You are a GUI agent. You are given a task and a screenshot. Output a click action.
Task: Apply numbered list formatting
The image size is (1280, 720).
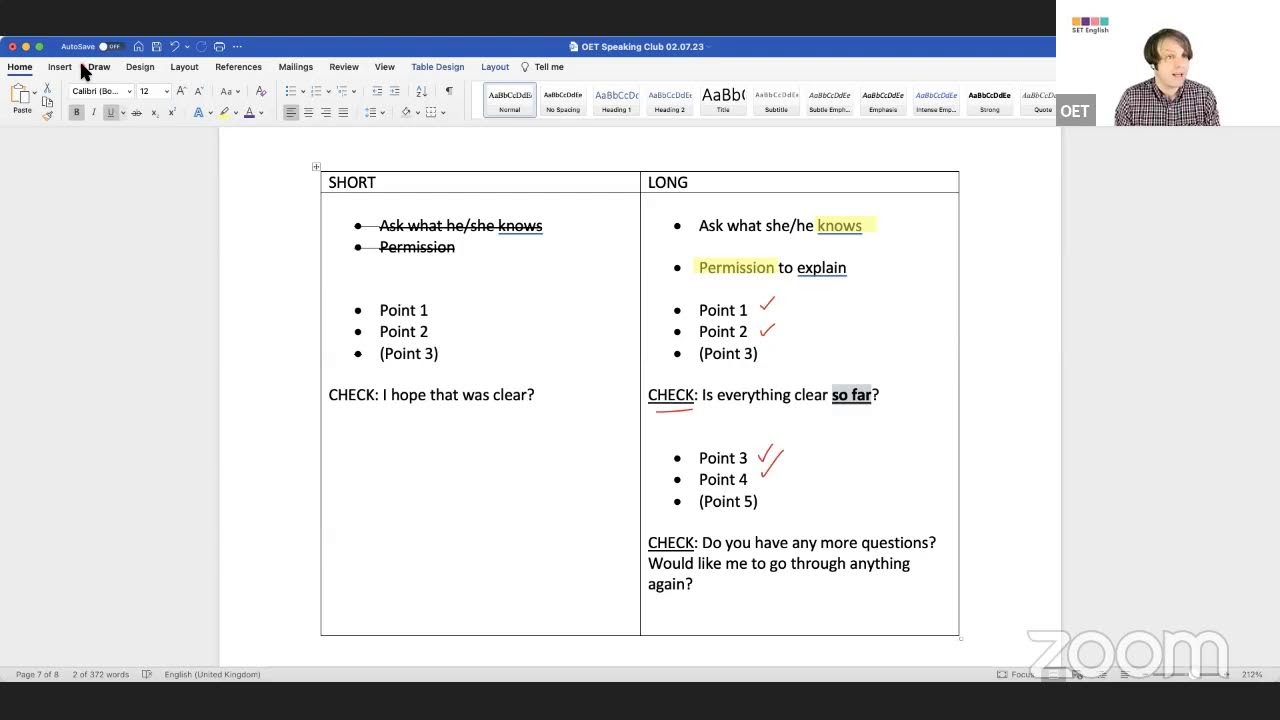pos(315,91)
